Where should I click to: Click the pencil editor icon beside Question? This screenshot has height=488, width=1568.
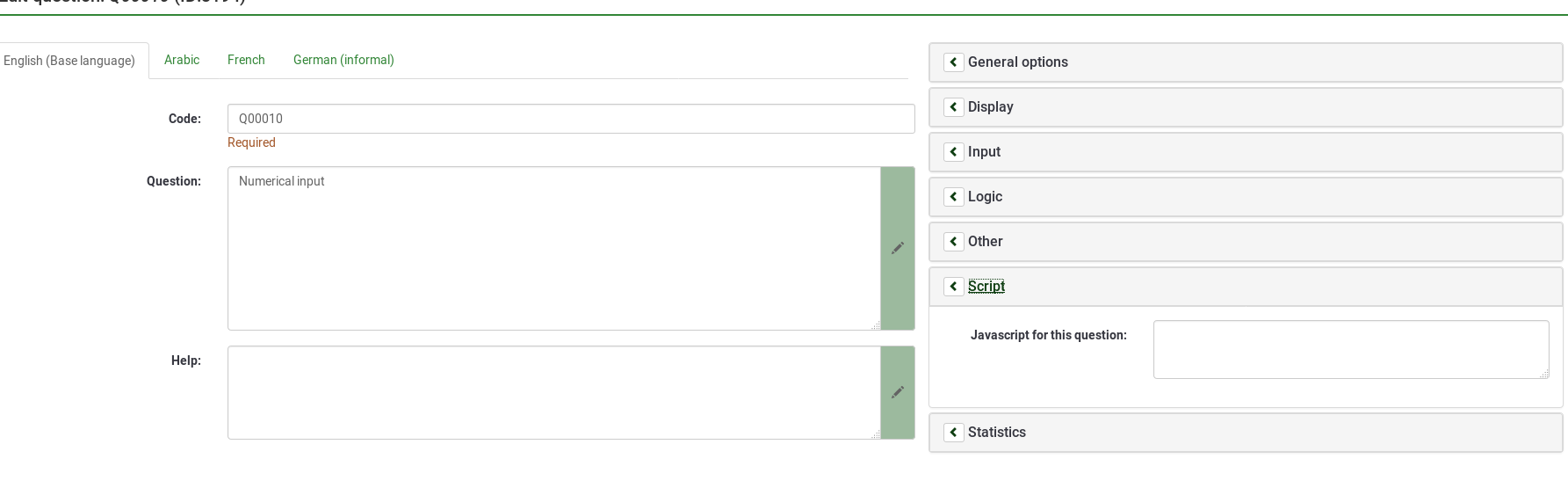897,248
